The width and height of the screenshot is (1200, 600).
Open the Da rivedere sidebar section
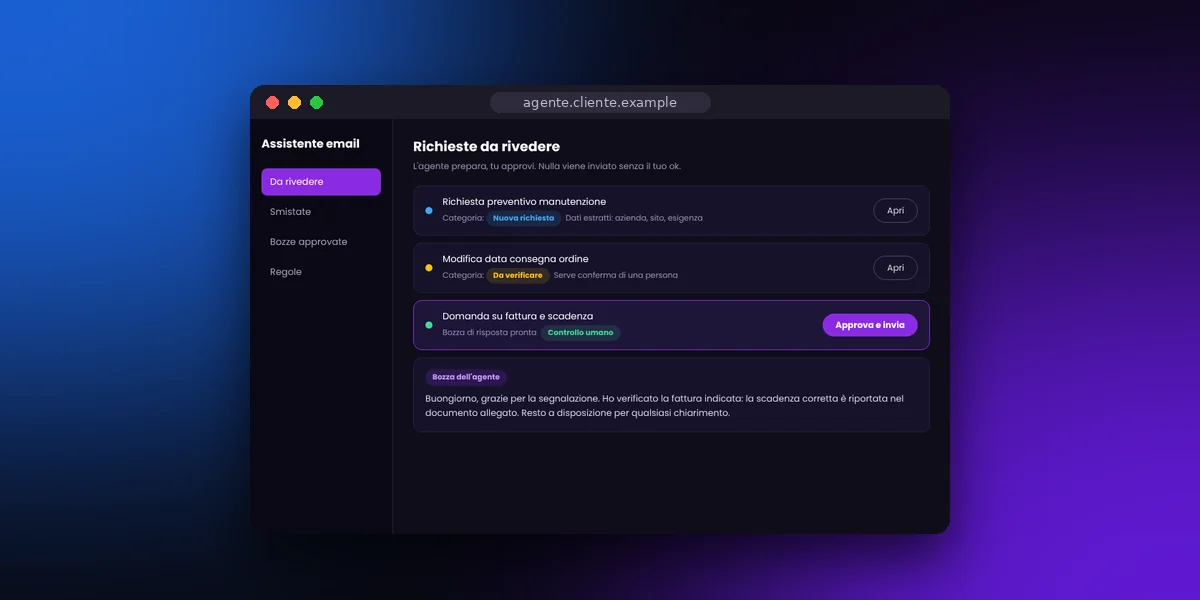tap(321, 182)
